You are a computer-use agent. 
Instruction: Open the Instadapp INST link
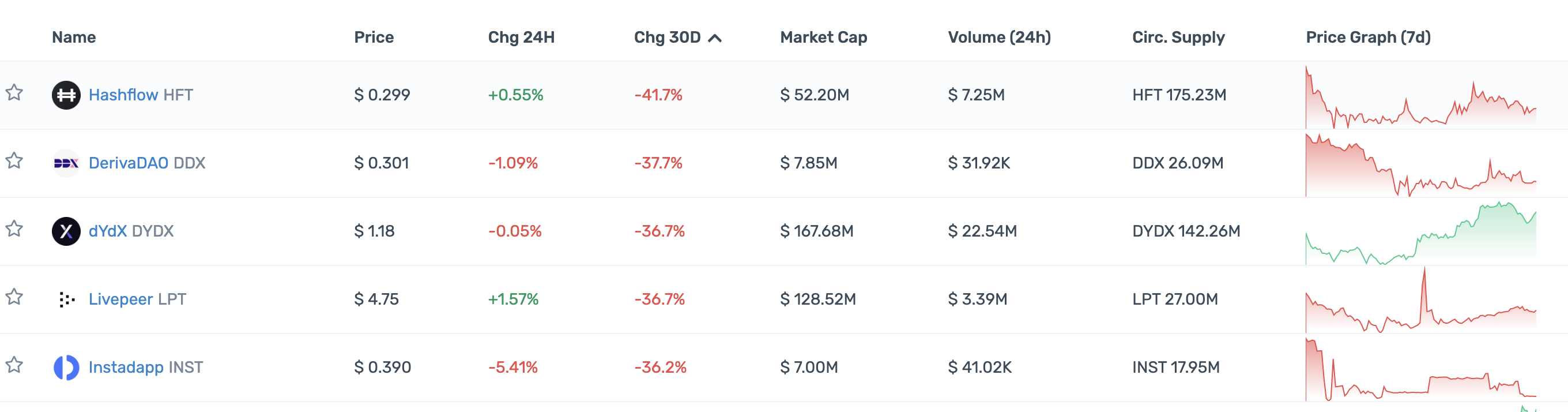pyautogui.click(x=145, y=368)
